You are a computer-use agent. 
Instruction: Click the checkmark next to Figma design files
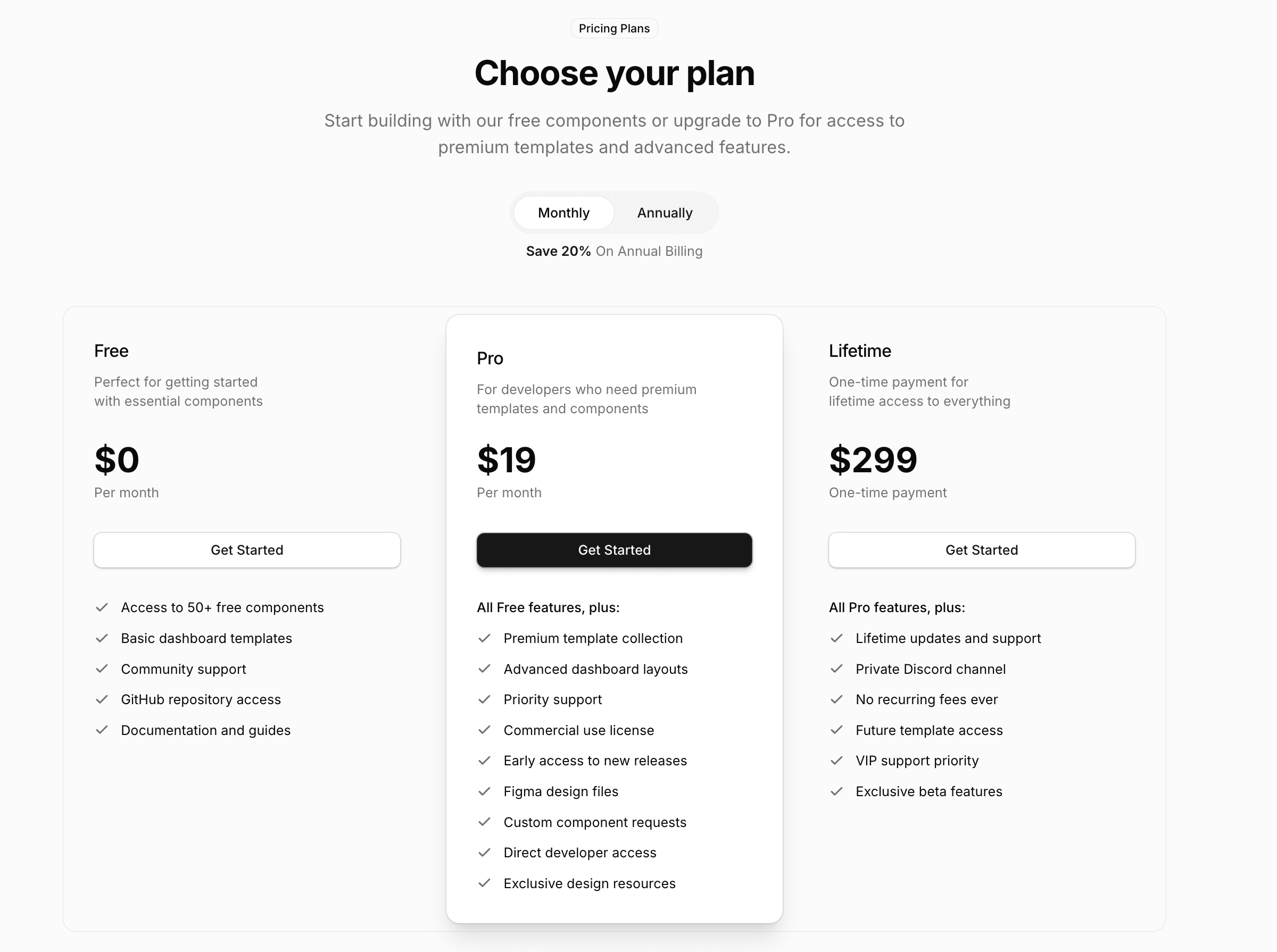[485, 791]
